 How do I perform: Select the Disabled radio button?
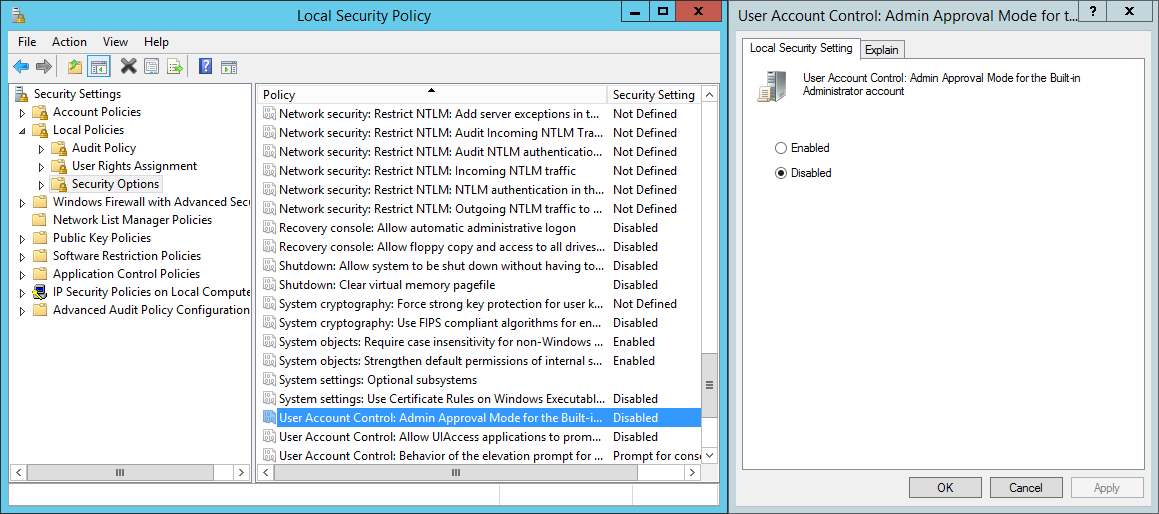pos(781,173)
